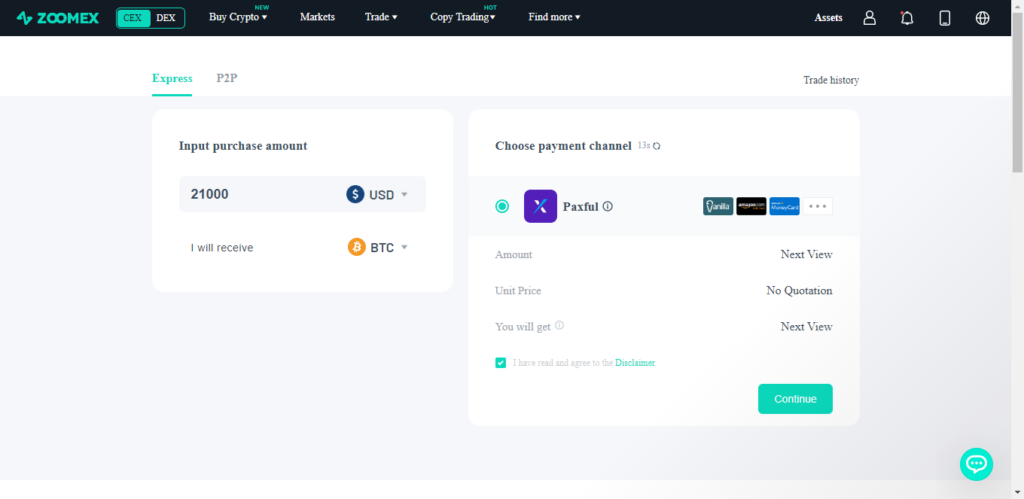
Task: Open the live chat support bubble
Action: coord(976,463)
